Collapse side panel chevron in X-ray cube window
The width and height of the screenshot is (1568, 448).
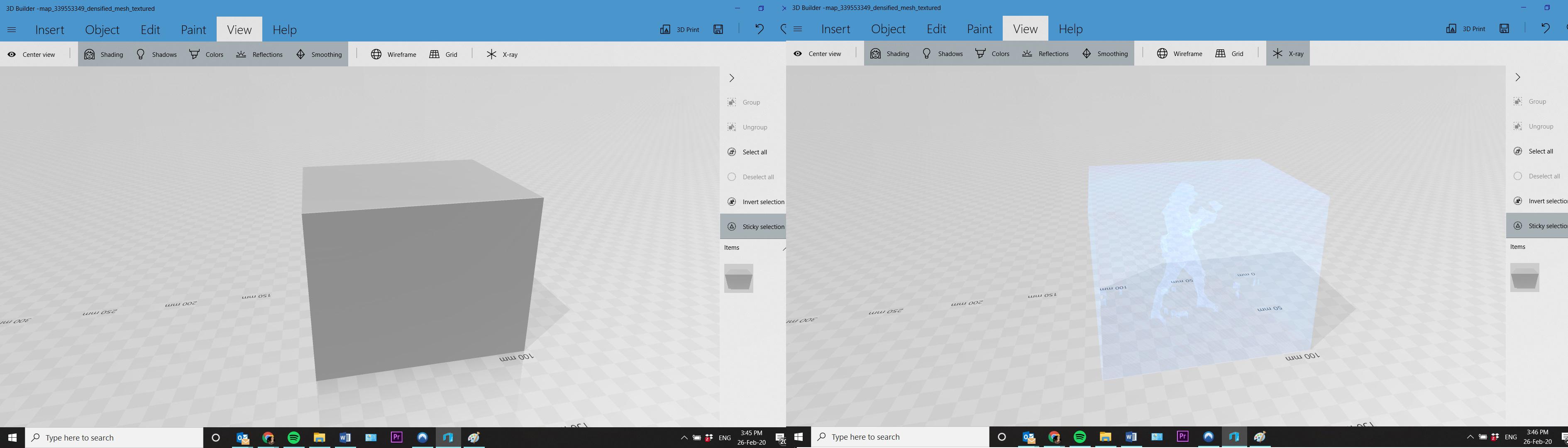[1517, 77]
